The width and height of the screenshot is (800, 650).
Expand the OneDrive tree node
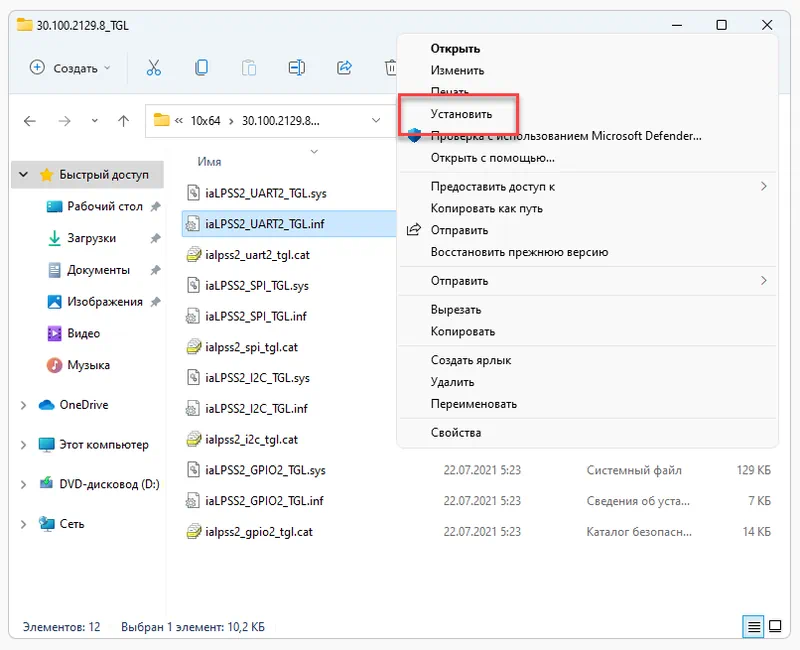pos(24,405)
